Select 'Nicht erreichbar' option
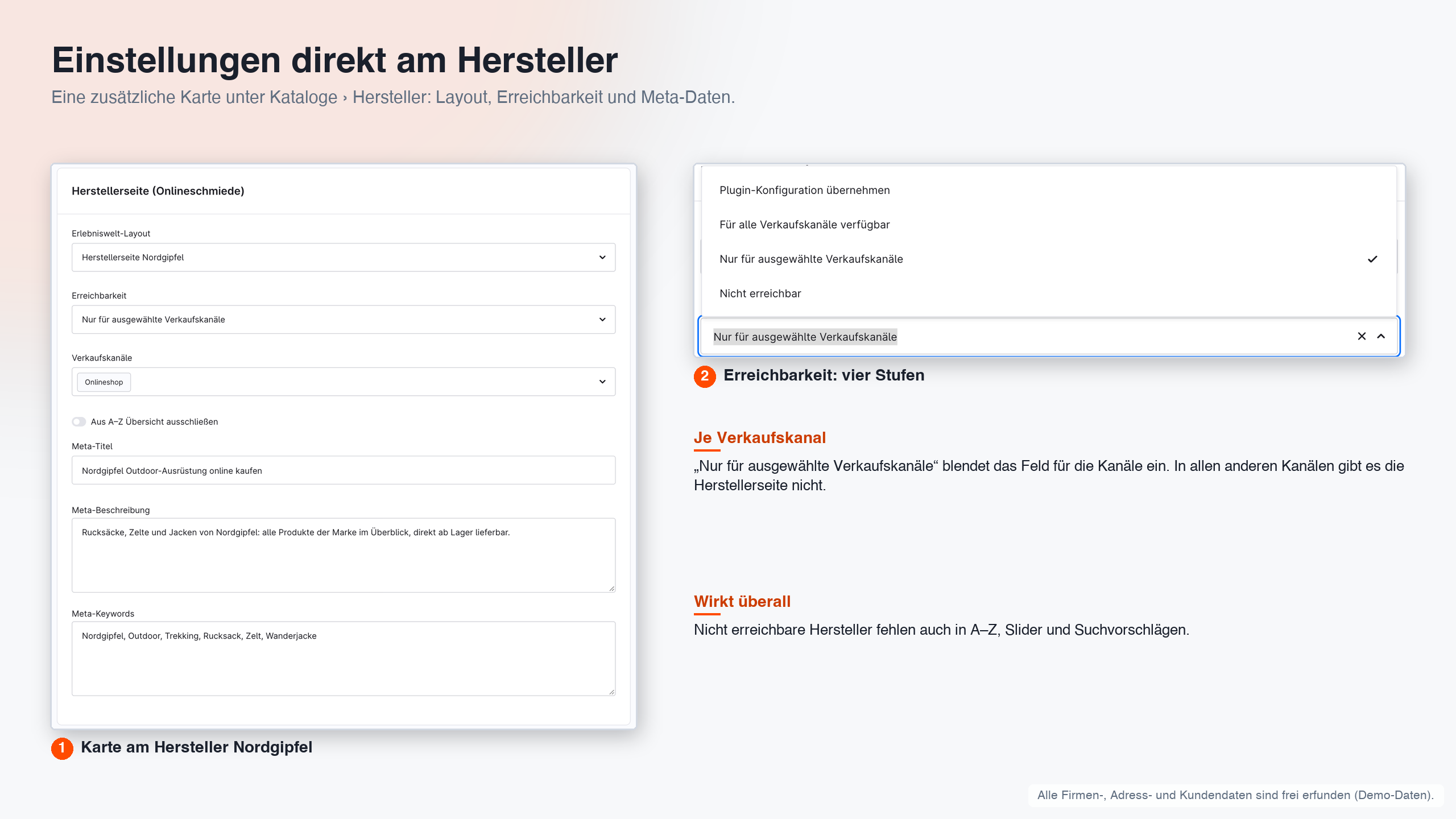 pyautogui.click(x=1049, y=293)
